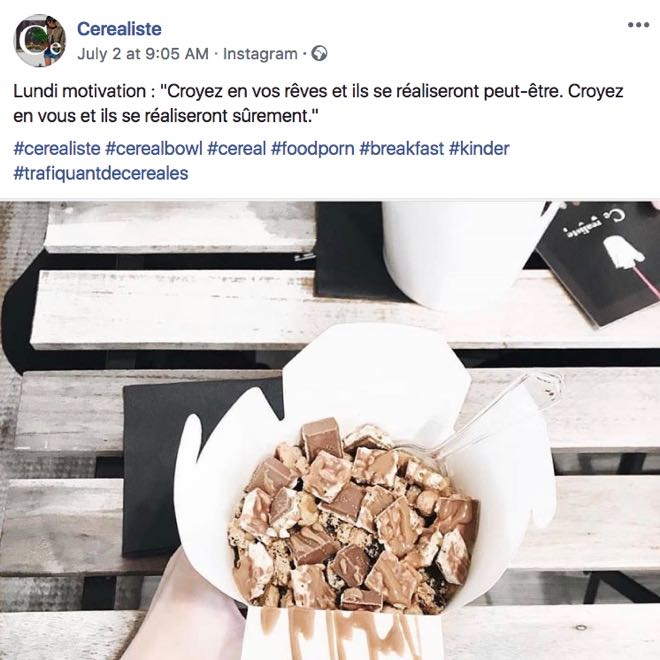Click the Lundi motivation caption text
660x660 pixels.
pos(318,104)
